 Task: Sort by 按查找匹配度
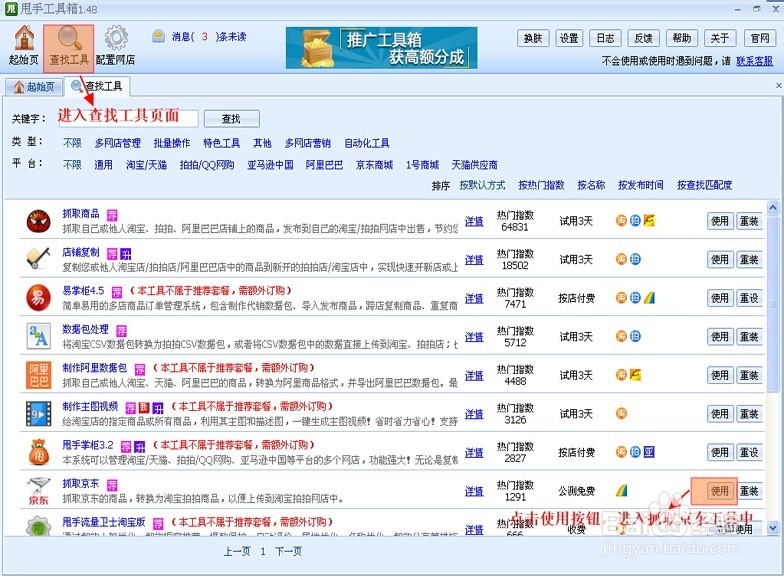tap(704, 186)
